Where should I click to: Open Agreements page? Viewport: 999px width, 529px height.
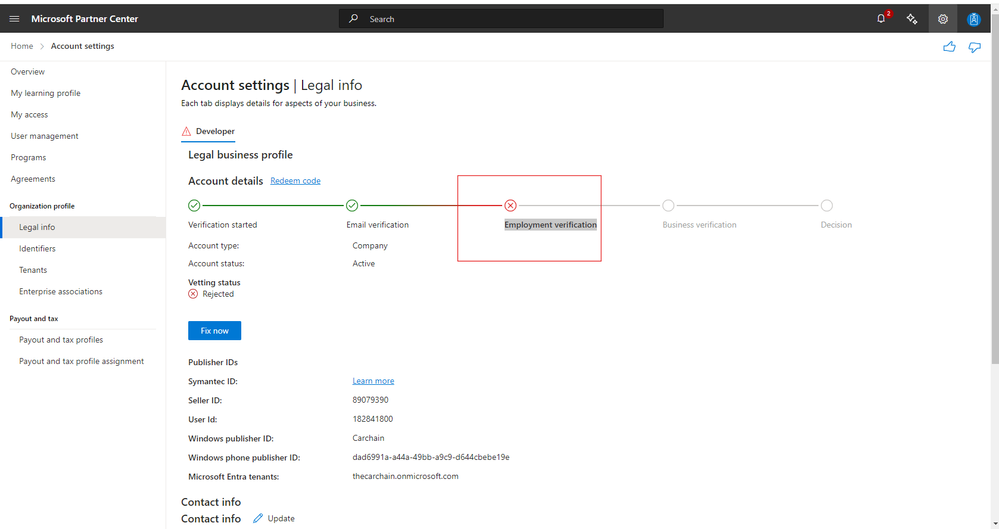[x=32, y=179]
